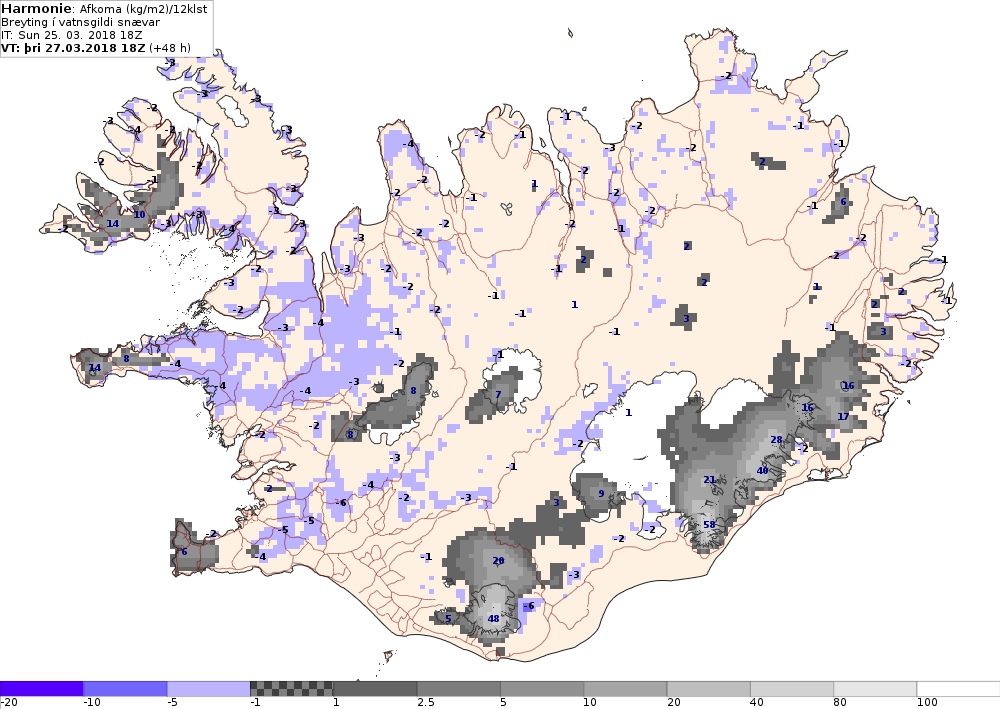Click the "IT: Sun 25. 03. 2018 18Z" line
1000x709 pixels.
point(71,35)
